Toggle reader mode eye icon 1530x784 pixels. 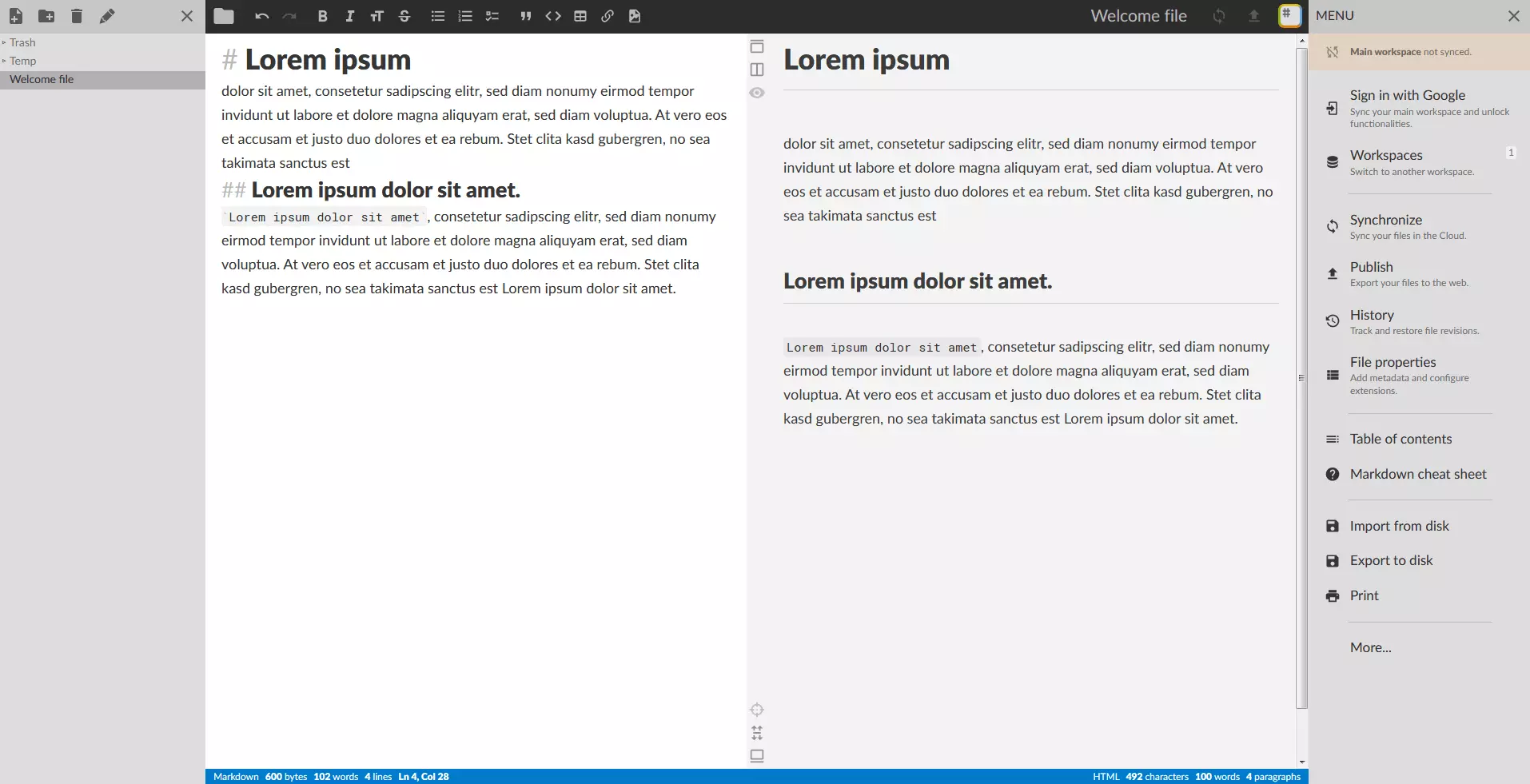click(757, 93)
